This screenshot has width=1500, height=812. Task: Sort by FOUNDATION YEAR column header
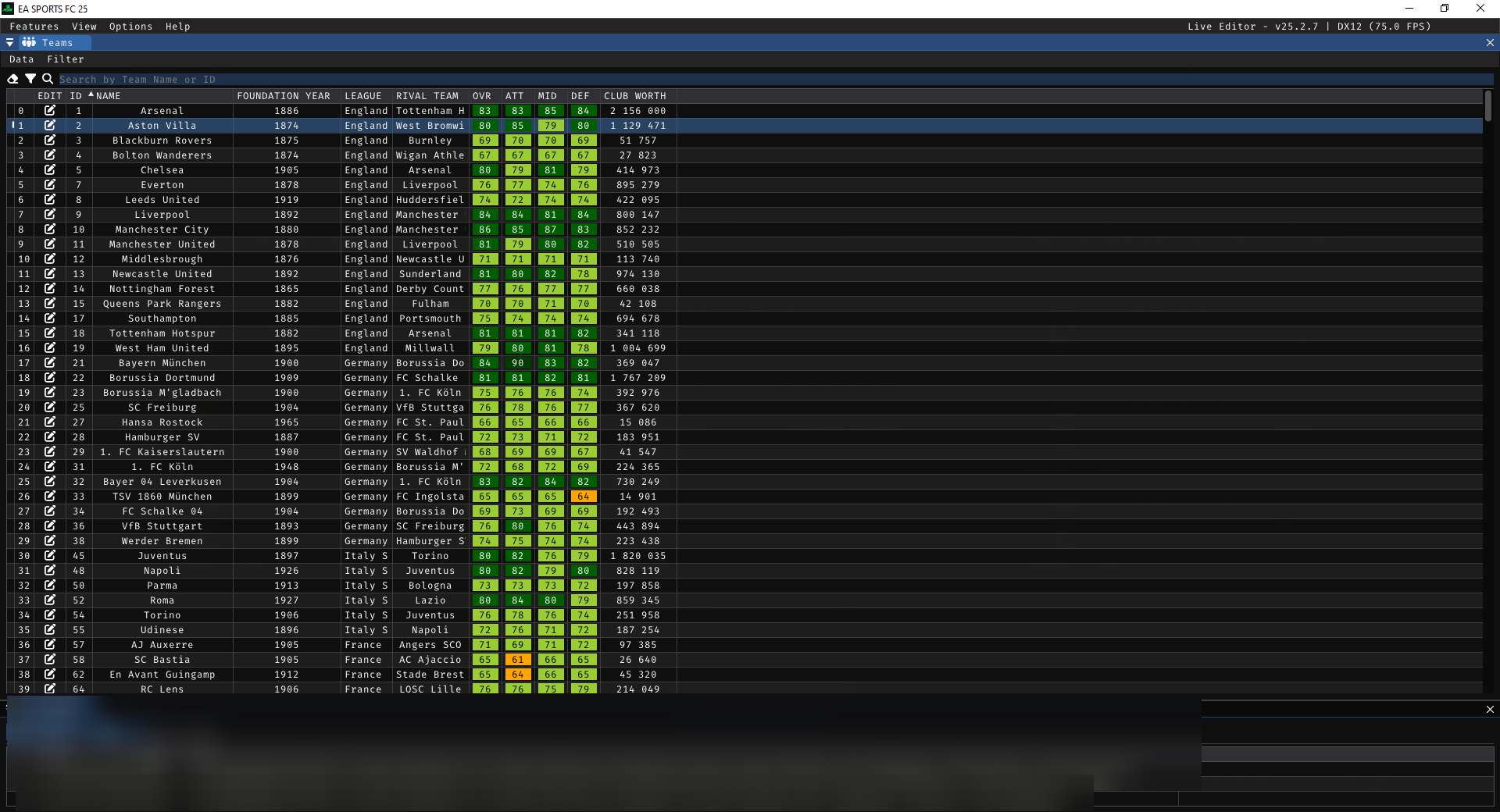(284, 96)
